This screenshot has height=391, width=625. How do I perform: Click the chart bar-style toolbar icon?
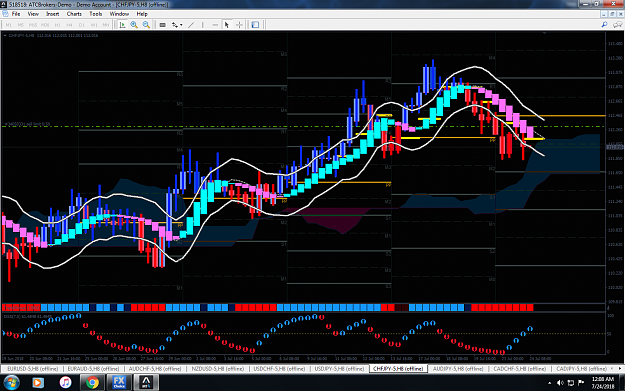(162, 25)
